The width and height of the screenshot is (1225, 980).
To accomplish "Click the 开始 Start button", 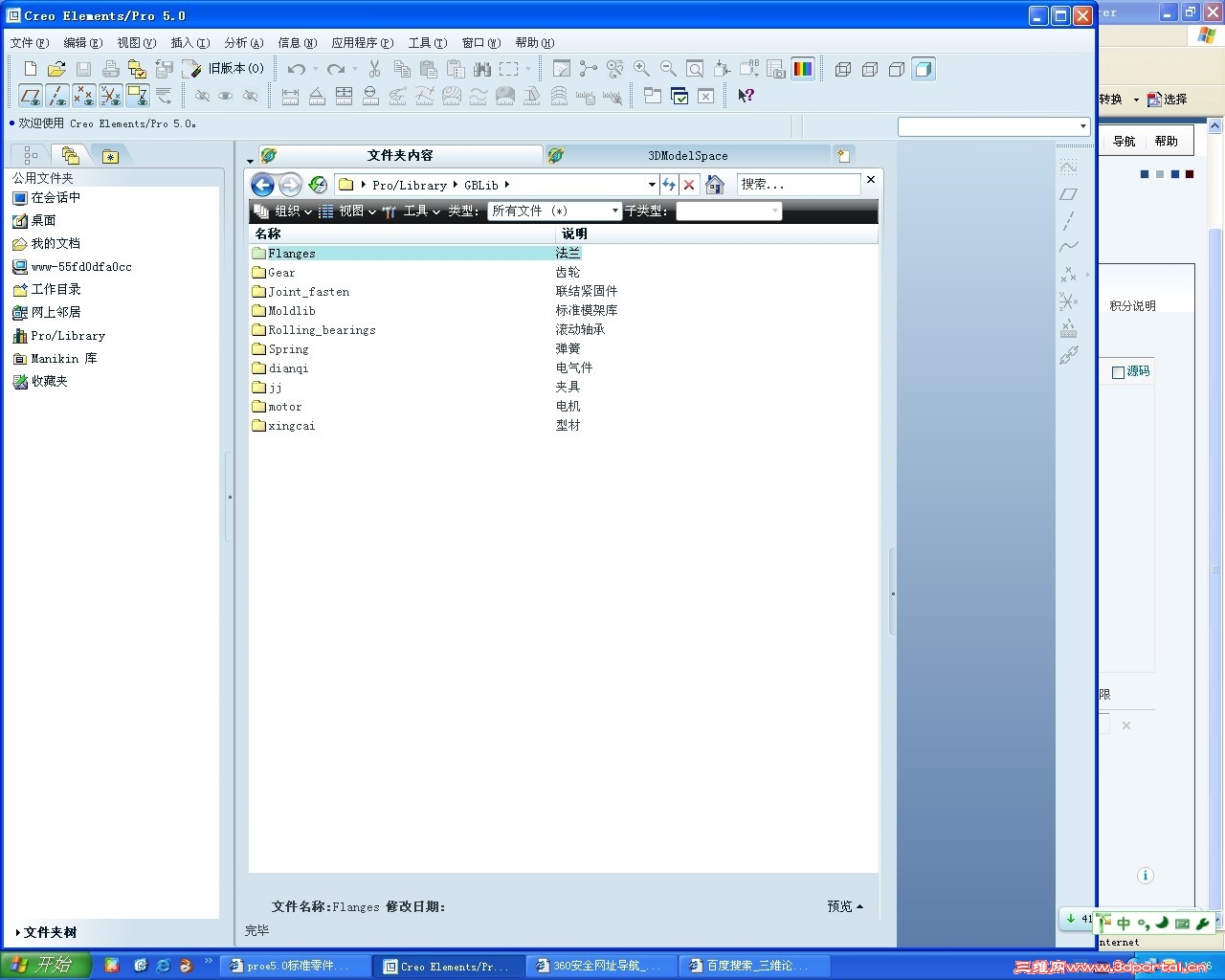I will click(45, 966).
